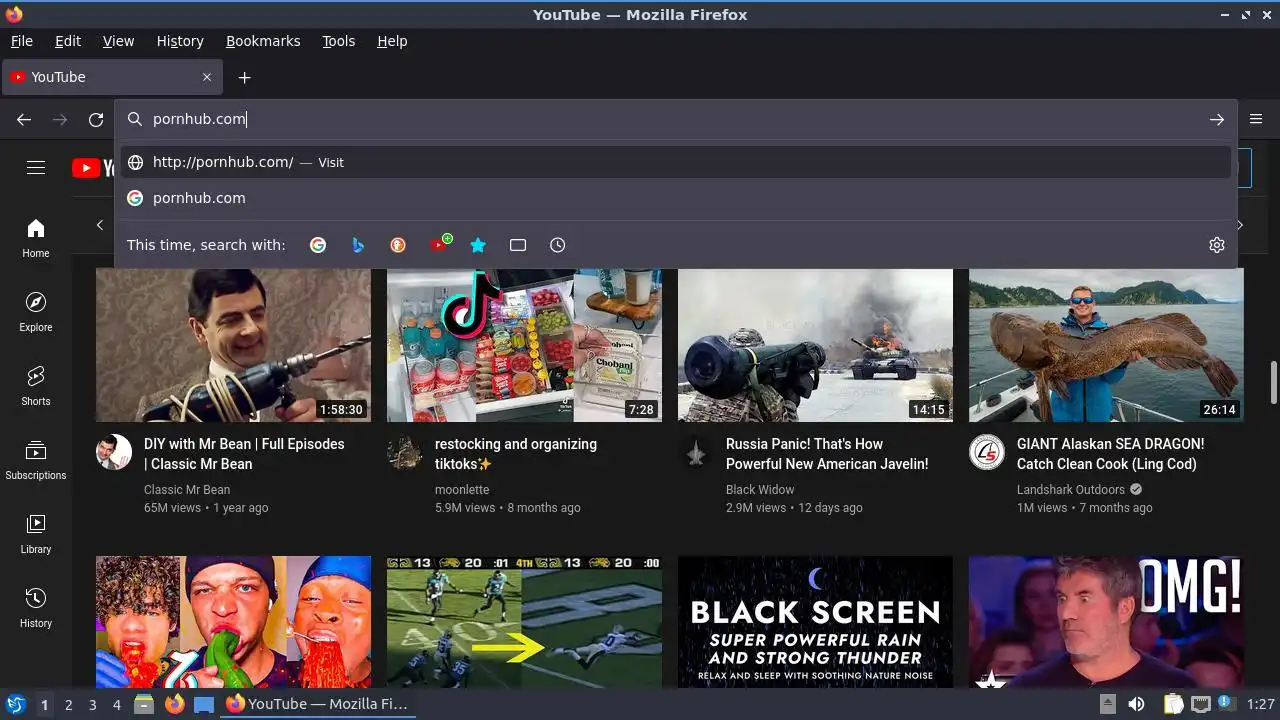Choose the Google search suggestion row
Viewport: 1280px width, 720px height.
coord(676,198)
